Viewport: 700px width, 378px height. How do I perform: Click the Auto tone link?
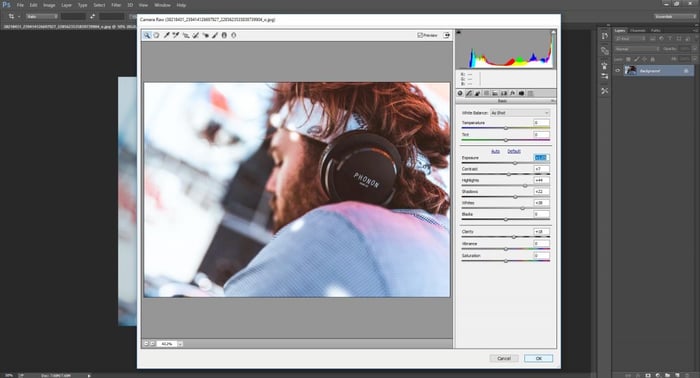pyautogui.click(x=495, y=151)
